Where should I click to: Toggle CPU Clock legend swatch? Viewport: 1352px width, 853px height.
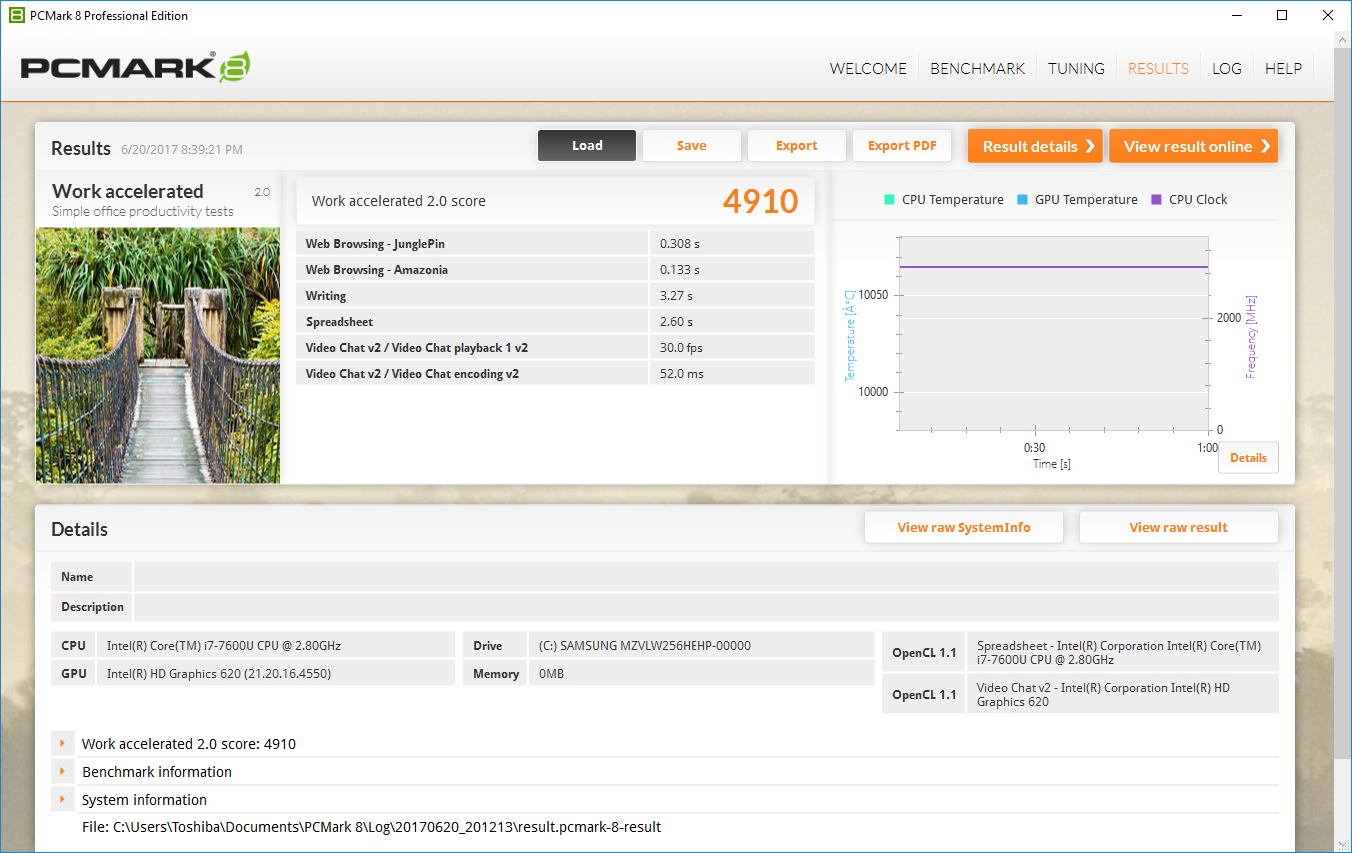pyautogui.click(x=1157, y=199)
